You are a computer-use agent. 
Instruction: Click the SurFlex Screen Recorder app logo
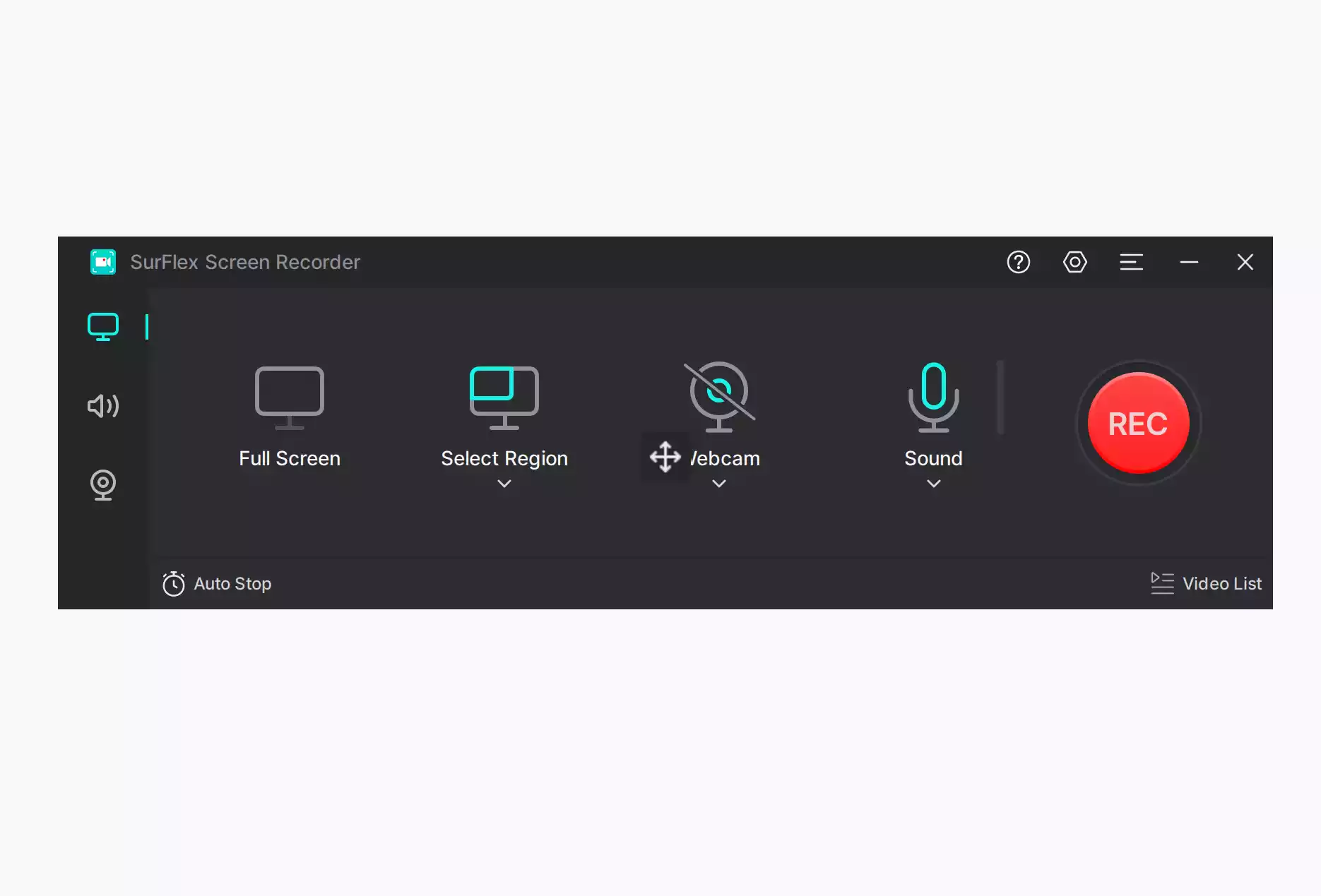click(x=103, y=262)
